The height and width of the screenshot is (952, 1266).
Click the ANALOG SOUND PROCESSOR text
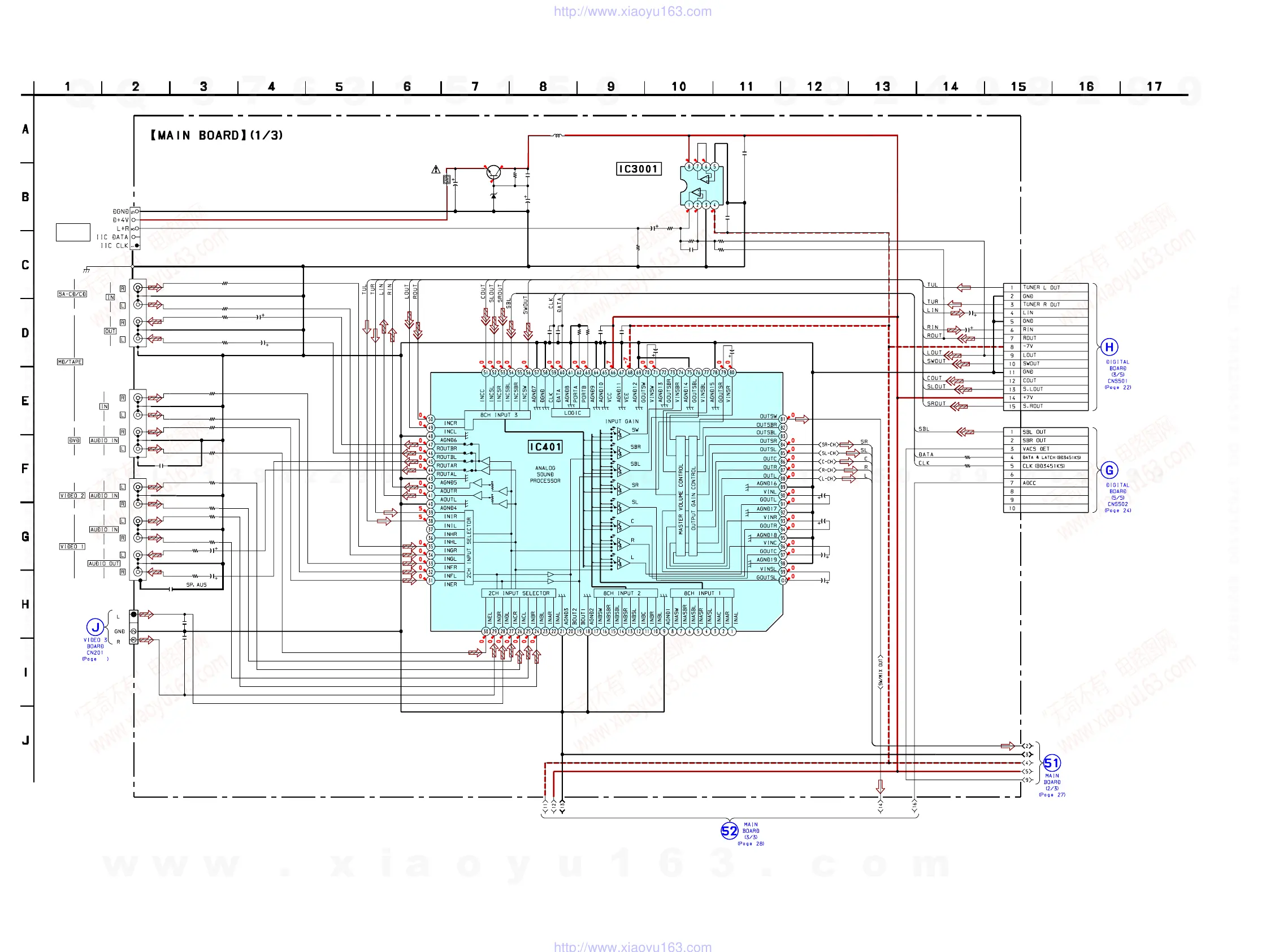point(545,474)
